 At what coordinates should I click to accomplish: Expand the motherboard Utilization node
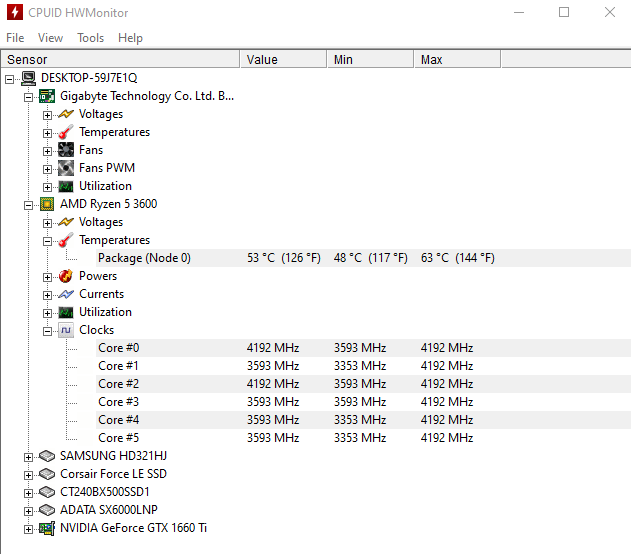point(47,187)
